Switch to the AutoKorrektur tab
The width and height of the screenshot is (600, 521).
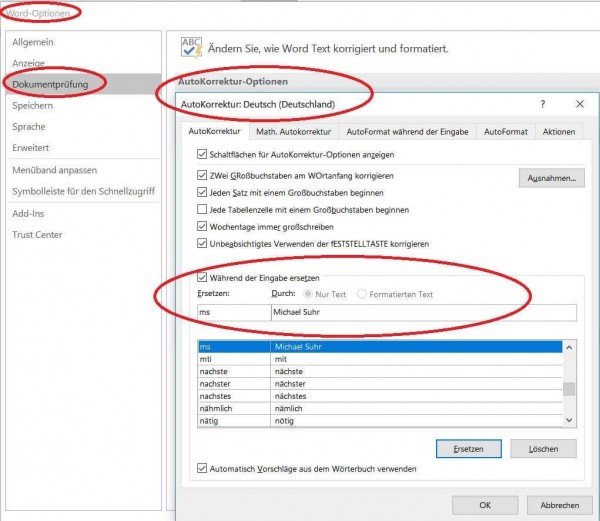(214, 131)
